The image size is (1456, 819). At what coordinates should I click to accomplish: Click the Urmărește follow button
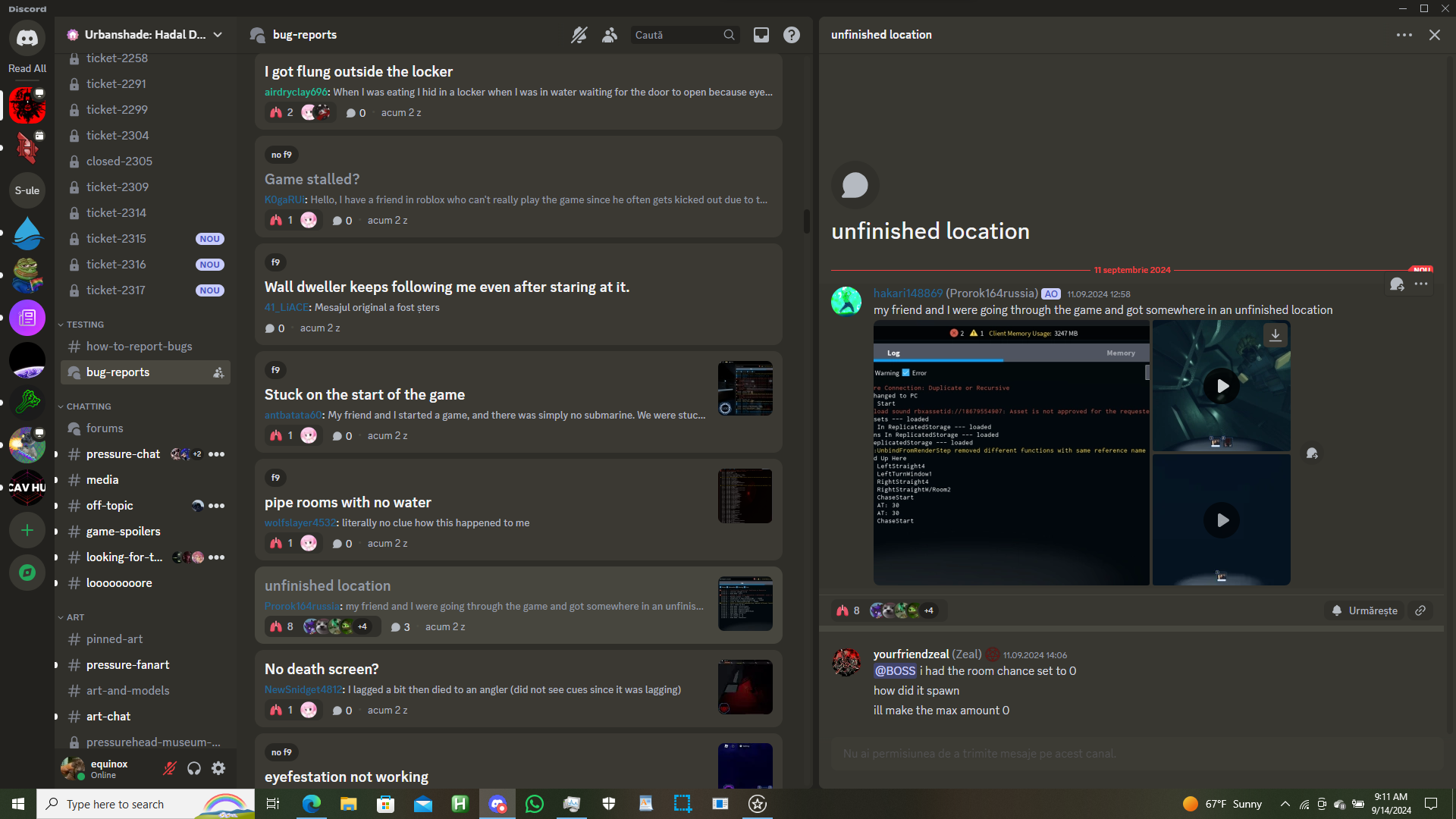click(1365, 610)
